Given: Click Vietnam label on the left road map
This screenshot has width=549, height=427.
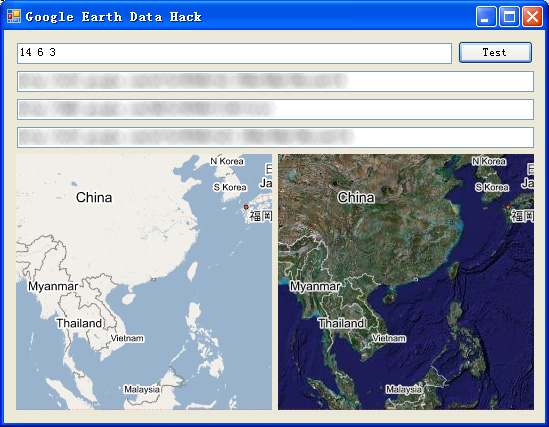Looking at the screenshot, I should [x=127, y=338].
